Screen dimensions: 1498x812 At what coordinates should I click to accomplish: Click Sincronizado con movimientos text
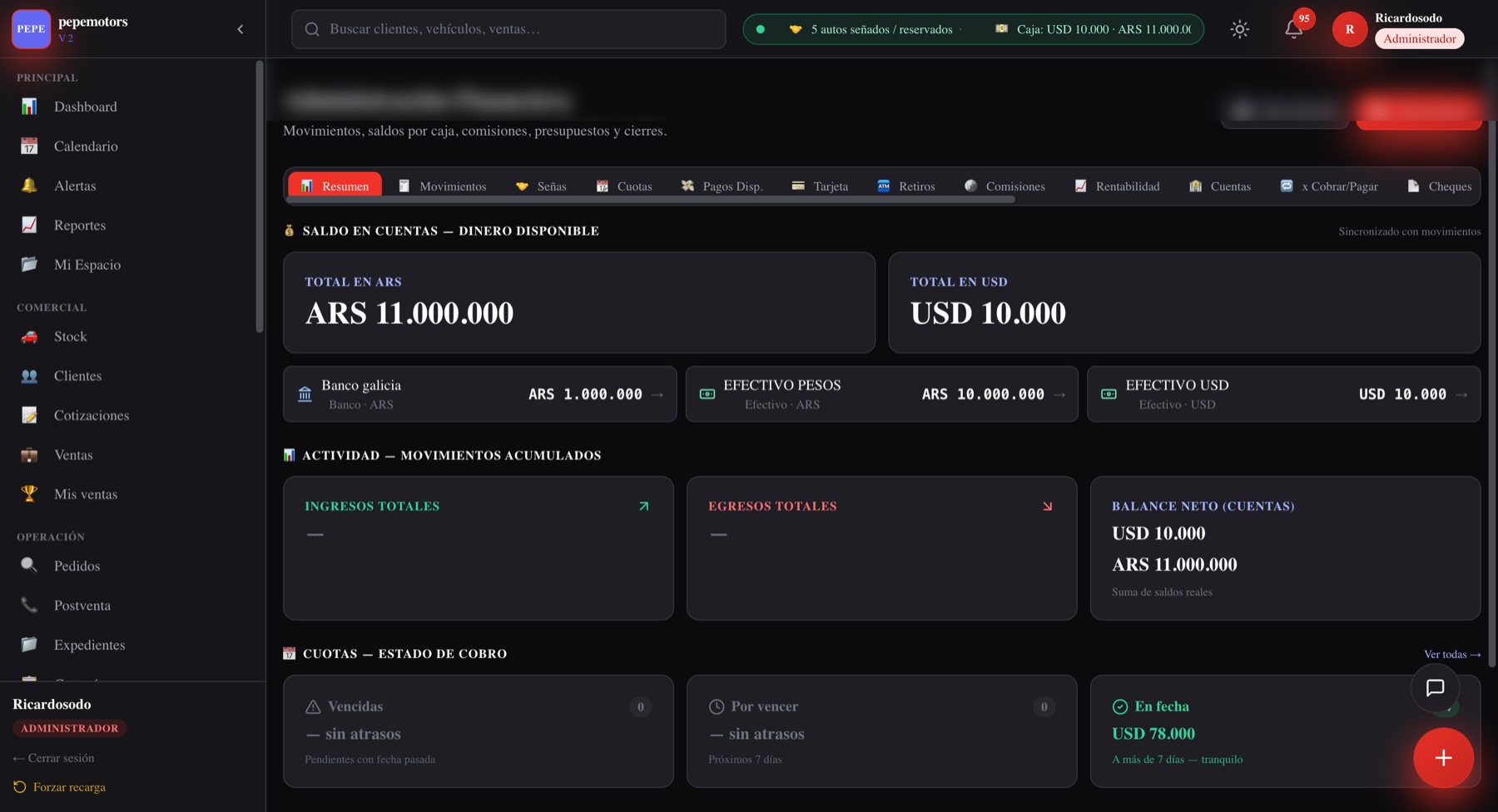(1410, 231)
